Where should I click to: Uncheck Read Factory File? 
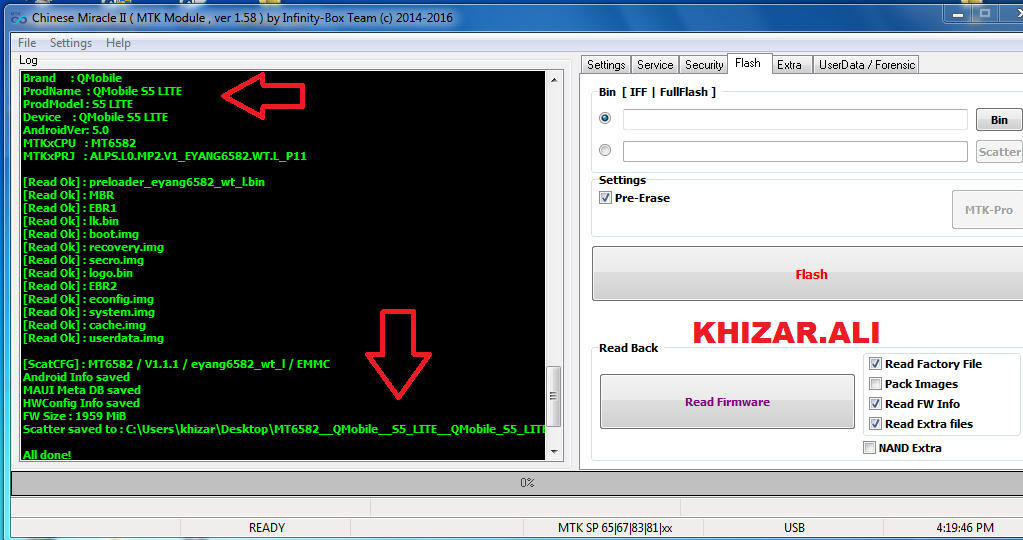point(876,364)
